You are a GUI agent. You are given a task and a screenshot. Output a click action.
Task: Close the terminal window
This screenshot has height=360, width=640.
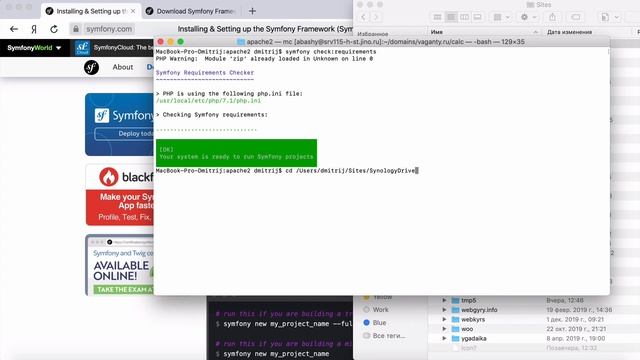coord(160,42)
